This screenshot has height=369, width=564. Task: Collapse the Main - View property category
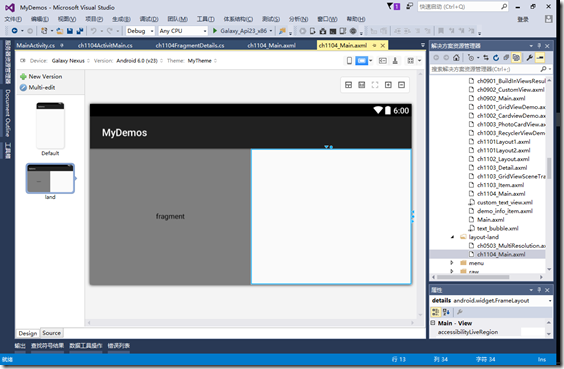pos(433,323)
